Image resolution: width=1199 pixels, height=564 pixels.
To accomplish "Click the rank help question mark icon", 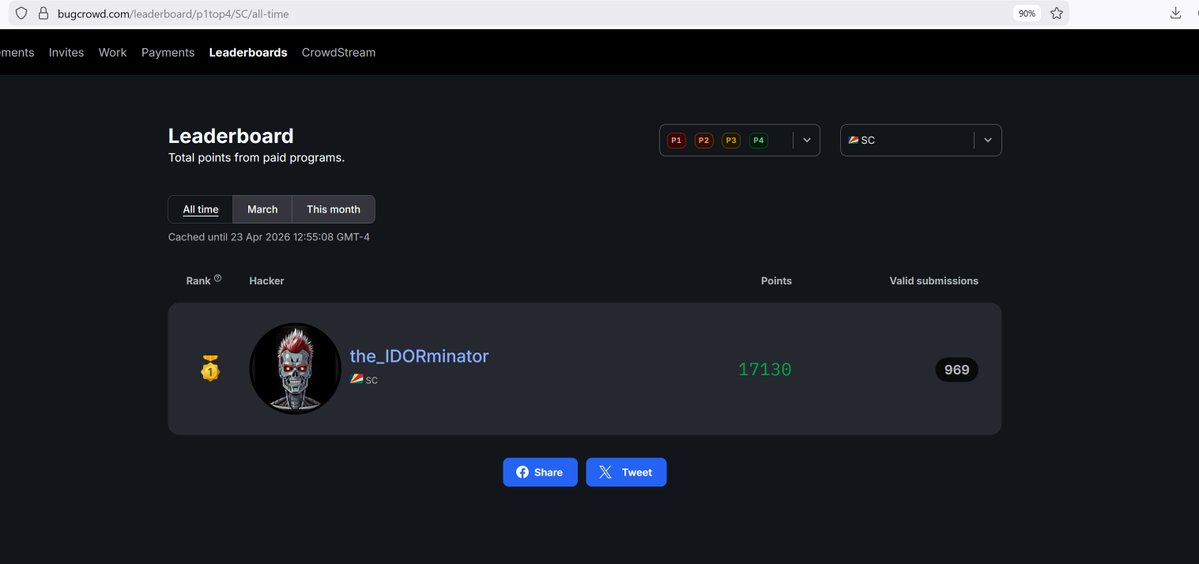I will pos(218,278).
